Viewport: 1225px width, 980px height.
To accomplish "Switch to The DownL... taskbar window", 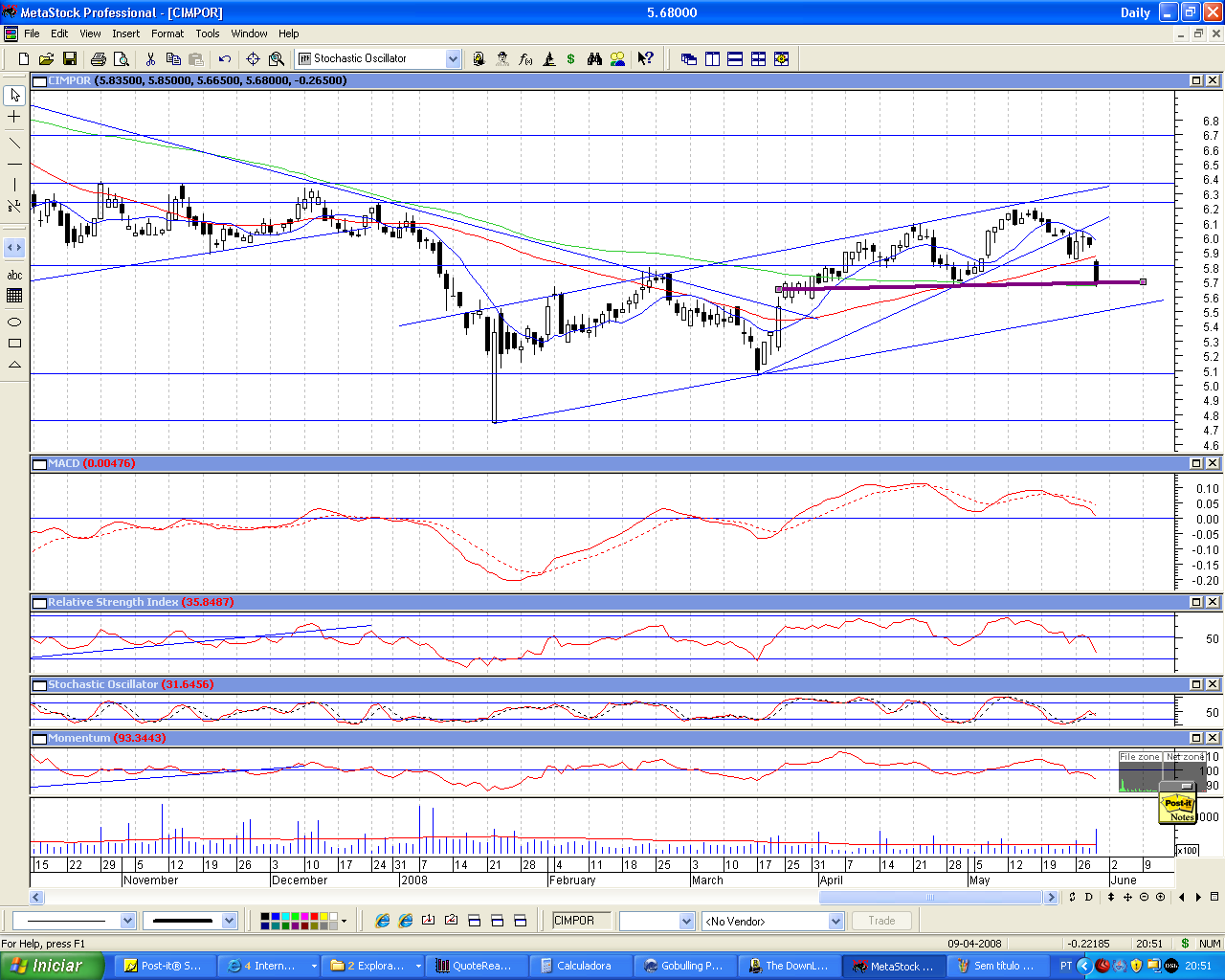I will tap(791, 966).
